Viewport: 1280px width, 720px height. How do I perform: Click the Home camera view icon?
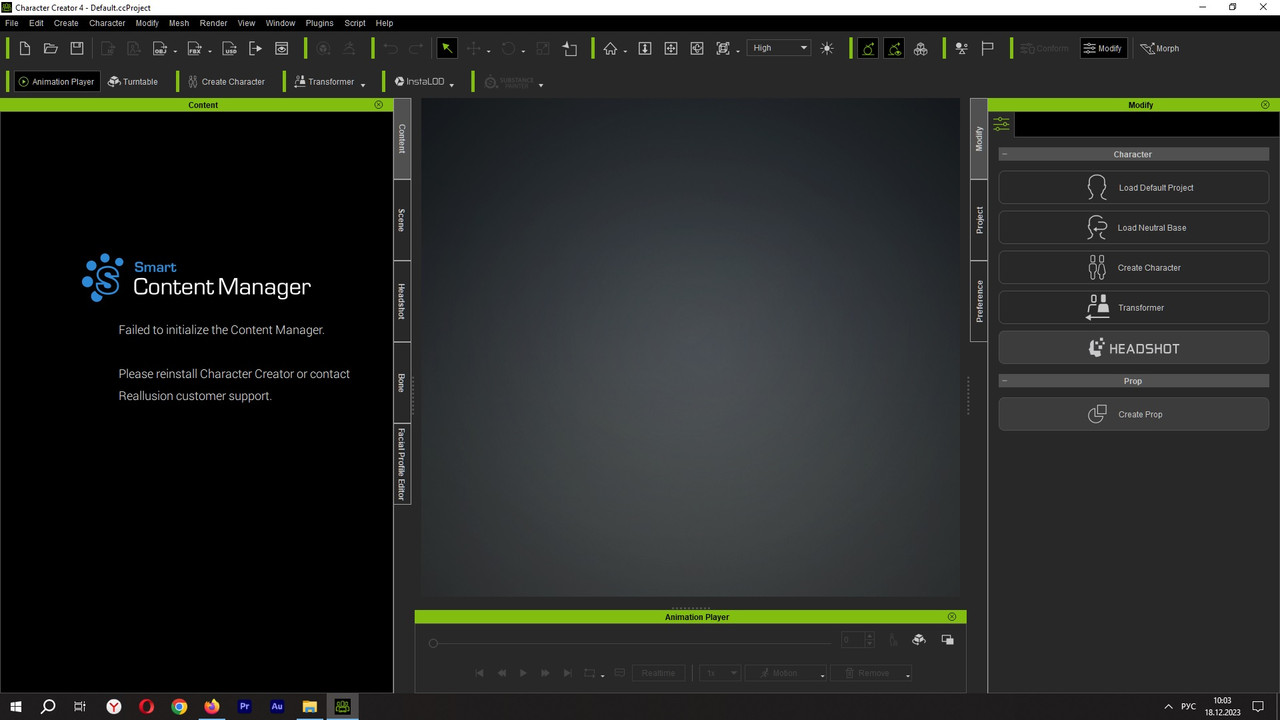pyautogui.click(x=610, y=48)
